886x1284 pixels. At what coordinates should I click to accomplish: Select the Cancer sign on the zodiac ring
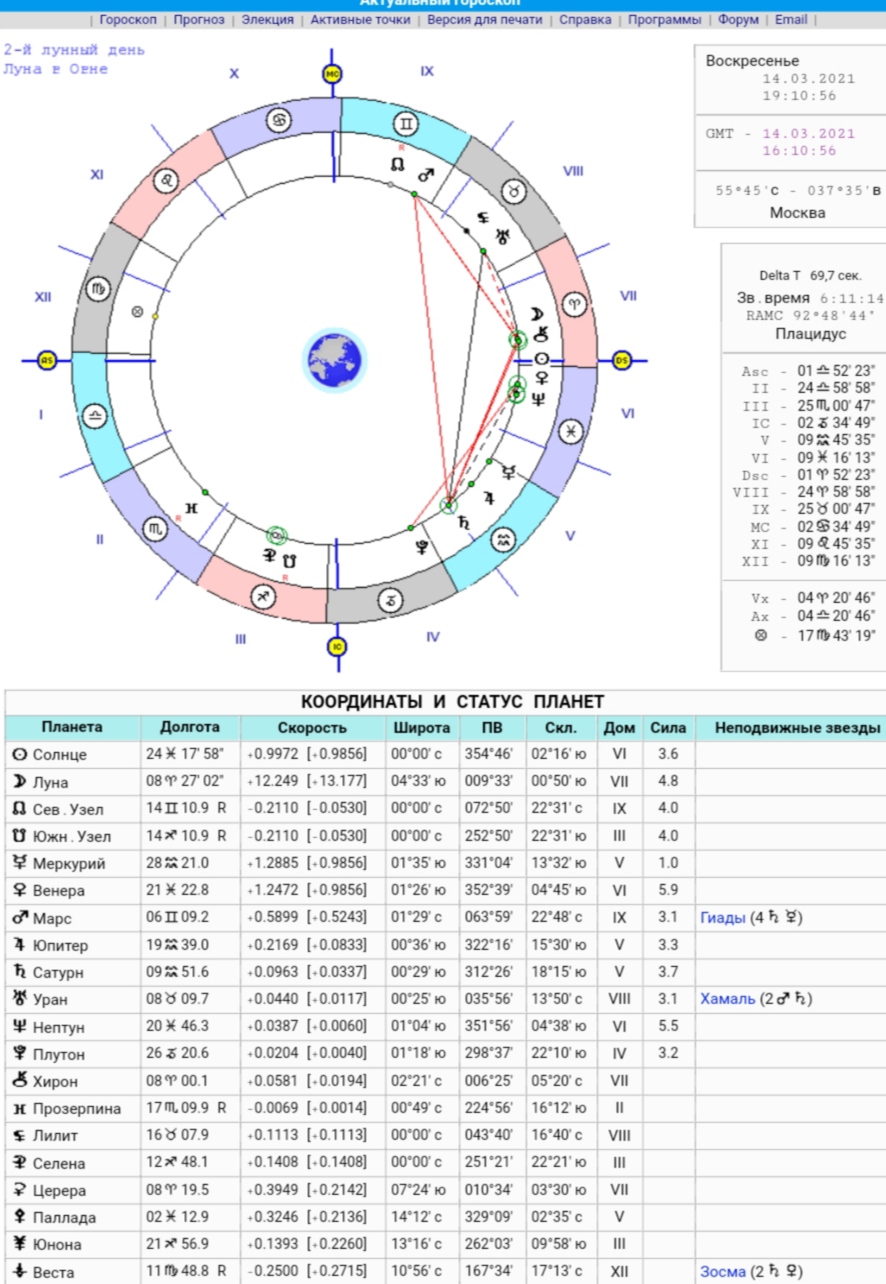[x=279, y=122]
